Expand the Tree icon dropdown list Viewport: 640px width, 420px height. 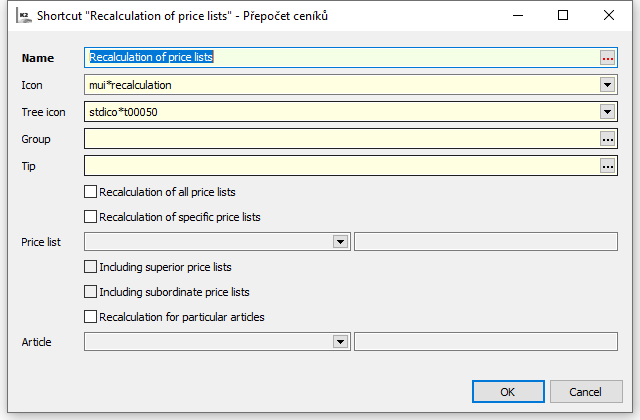[x=607, y=112]
